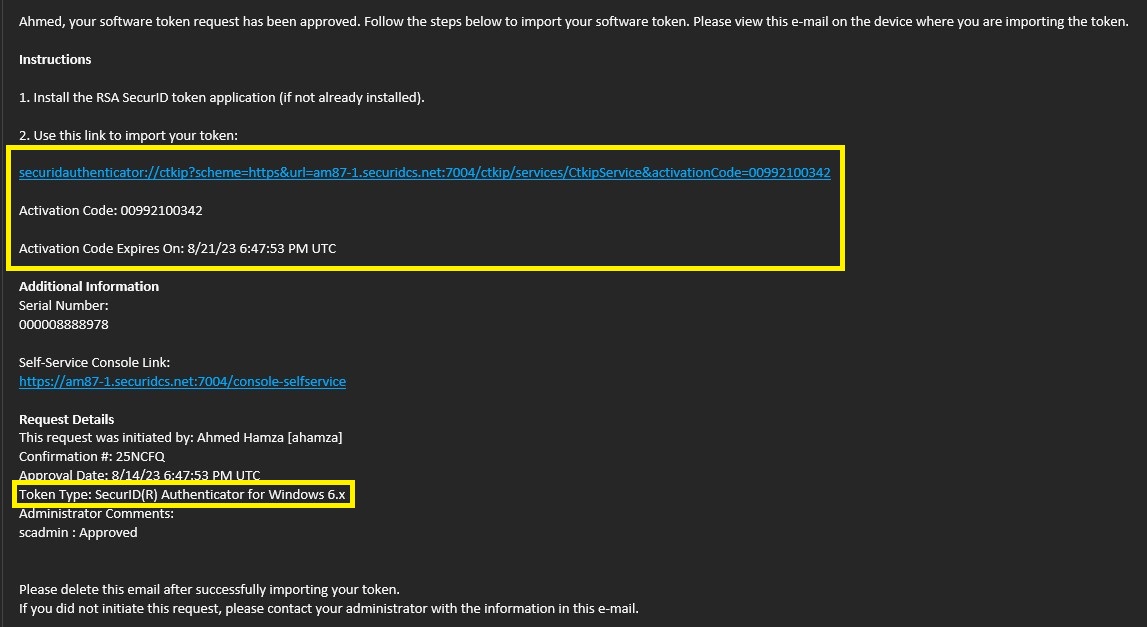This screenshot has height=627, width=1147.
Task: Click the Administrator Comments label
Action: [96, 514]
